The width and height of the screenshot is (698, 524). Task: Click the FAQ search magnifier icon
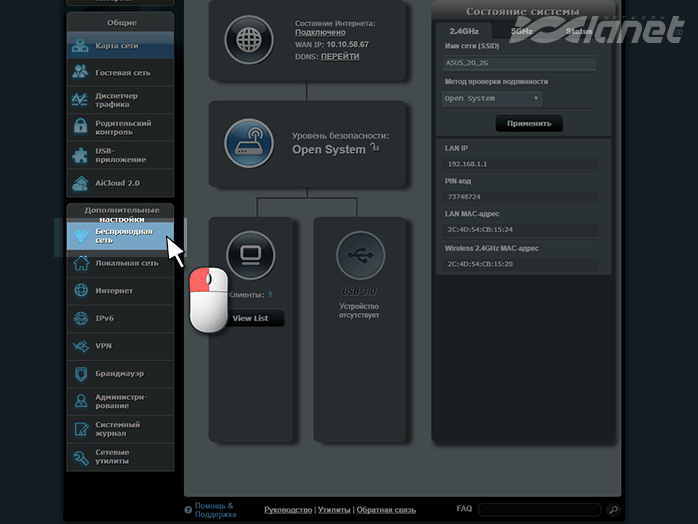(613, 510)
